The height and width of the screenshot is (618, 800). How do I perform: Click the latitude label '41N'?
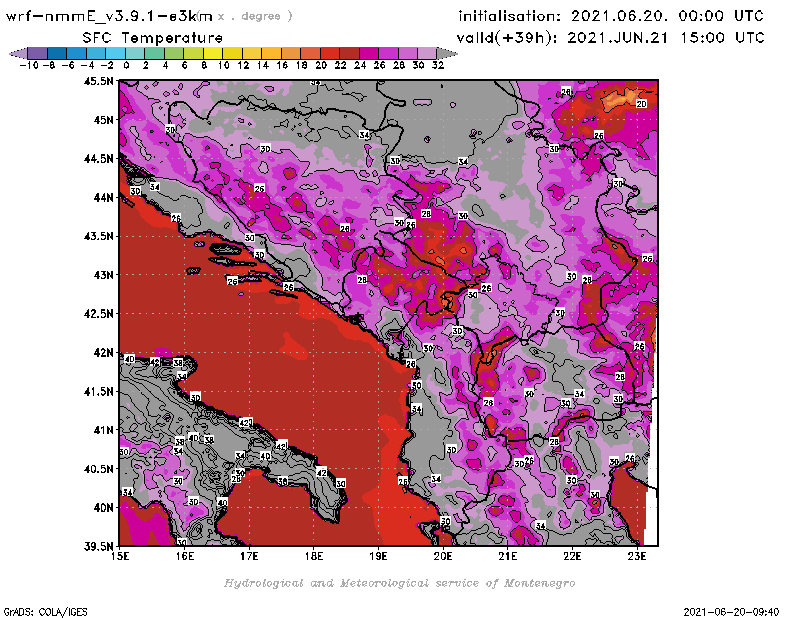point(103,430)
